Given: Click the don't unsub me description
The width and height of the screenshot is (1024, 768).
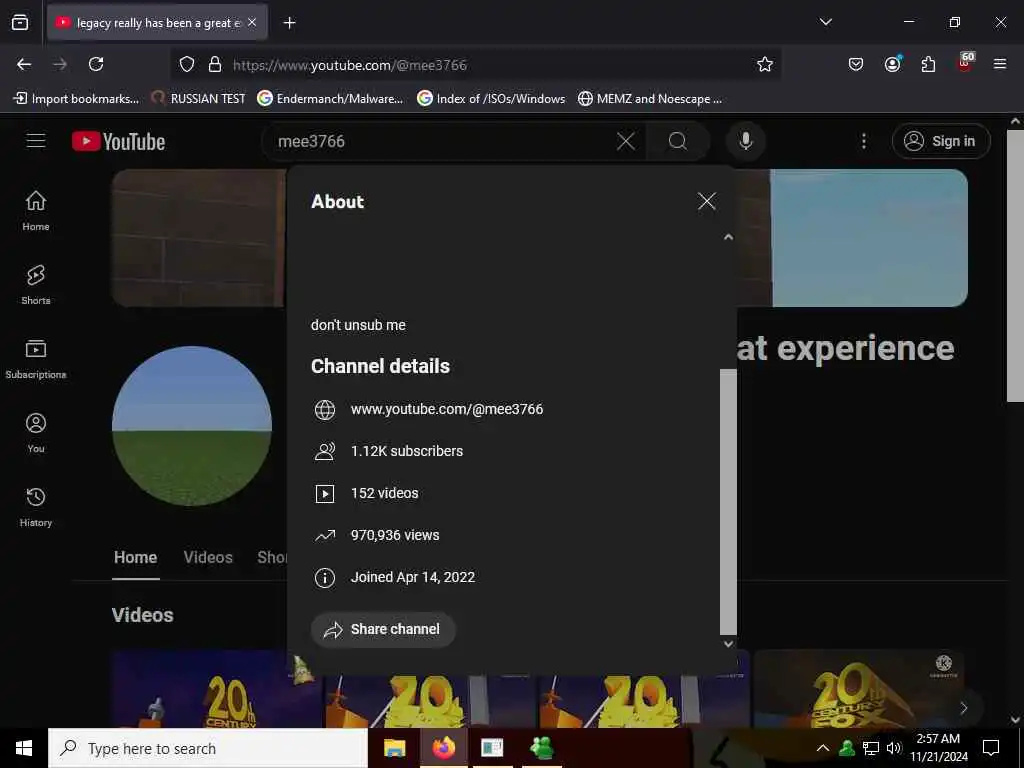Looking at the screenshot, I should [358, 325].
